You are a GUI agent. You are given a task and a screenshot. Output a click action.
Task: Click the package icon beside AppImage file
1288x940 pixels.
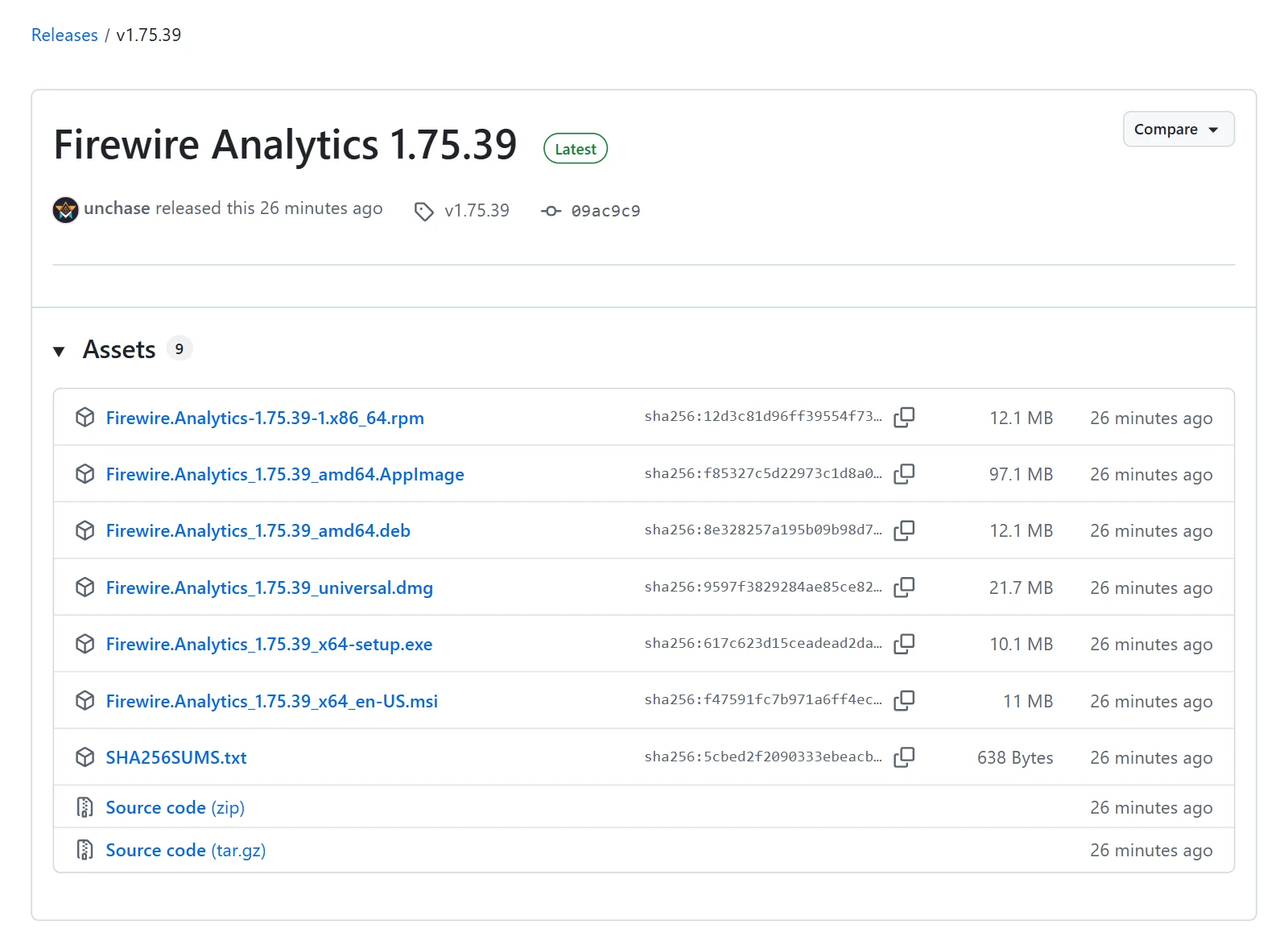tap(85, 473)
